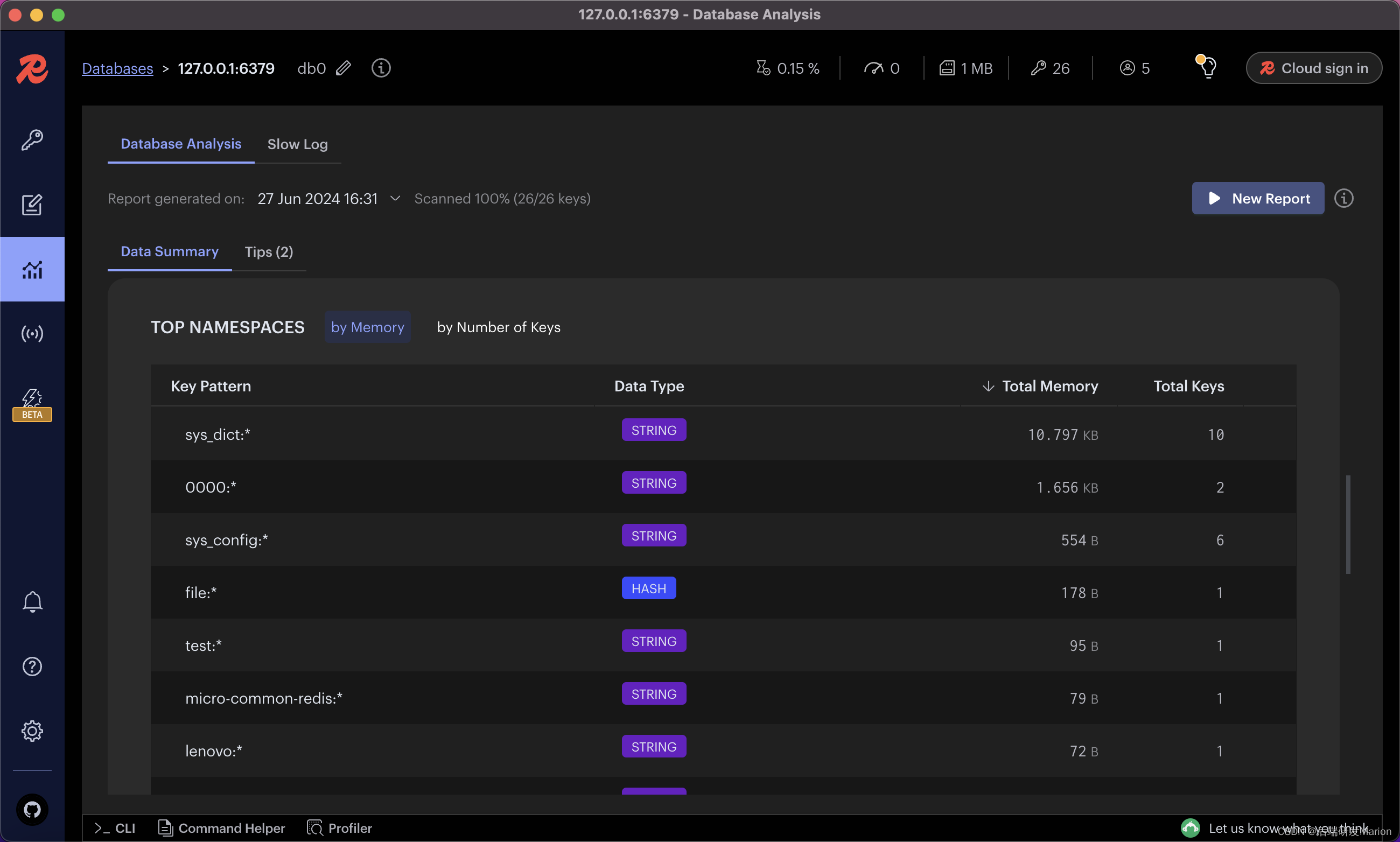Open the GitHub icon in sidebar
The image size is (1400, 842).
(x=32, y=809)
